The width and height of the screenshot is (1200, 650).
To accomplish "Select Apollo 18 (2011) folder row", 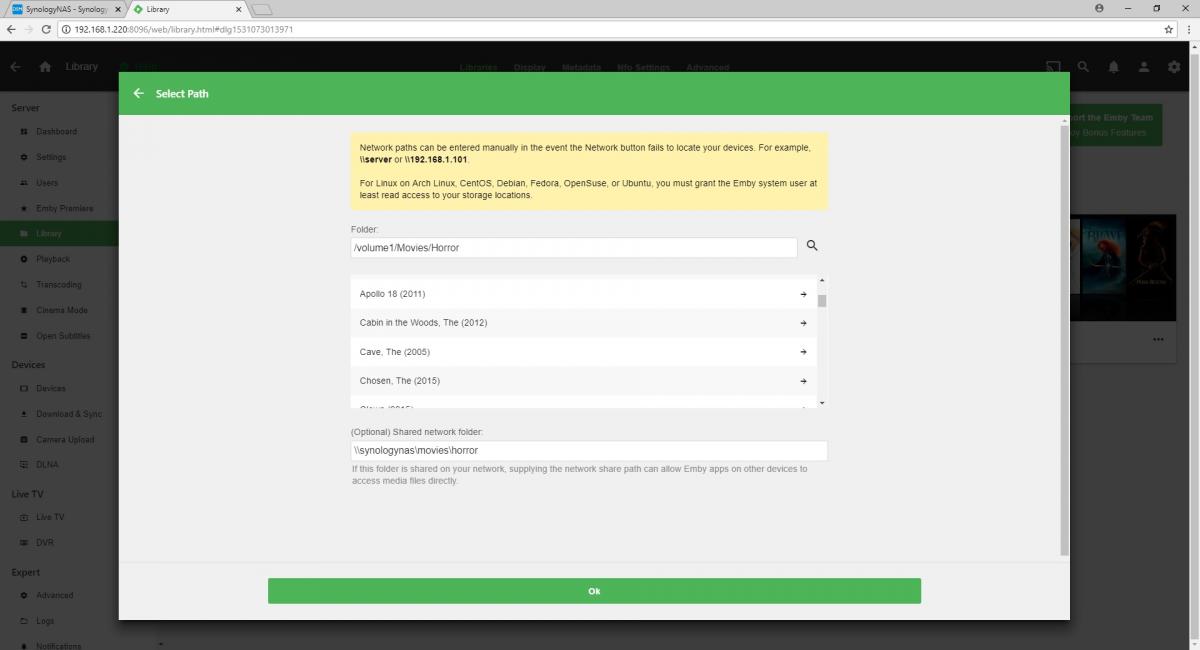I will pyautogui.click(x=583, y=294).
